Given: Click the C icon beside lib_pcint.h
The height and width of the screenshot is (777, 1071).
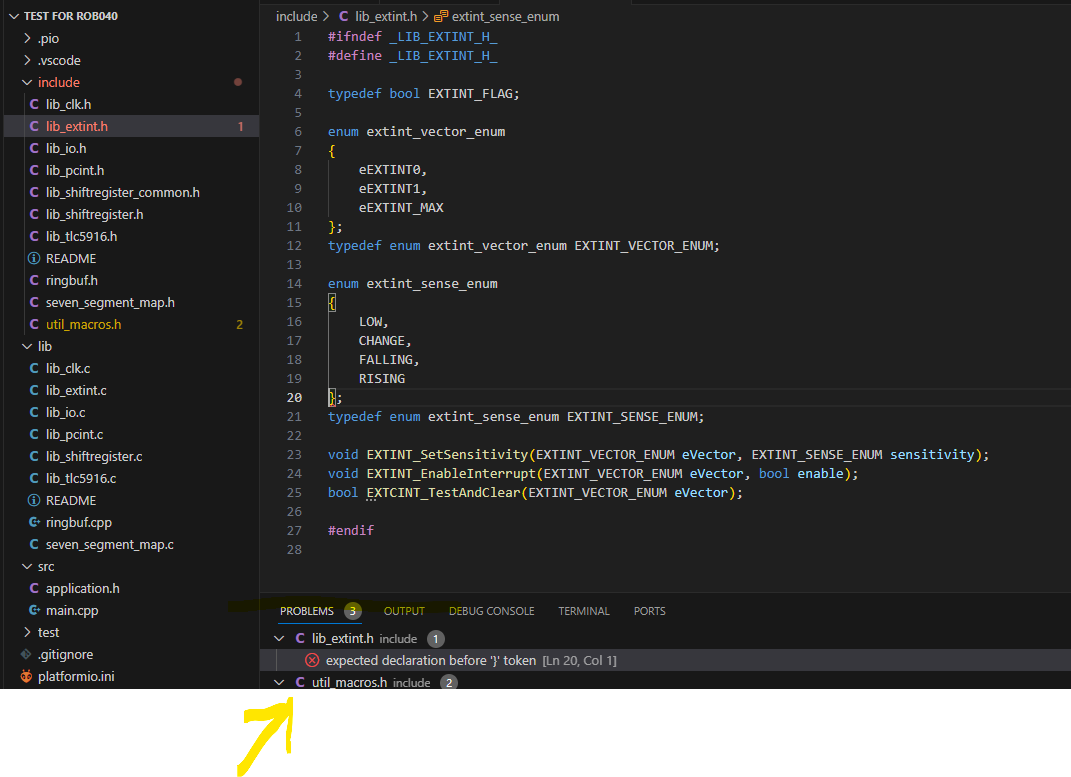Looking at the screenshot, I should tap(34, 171).
